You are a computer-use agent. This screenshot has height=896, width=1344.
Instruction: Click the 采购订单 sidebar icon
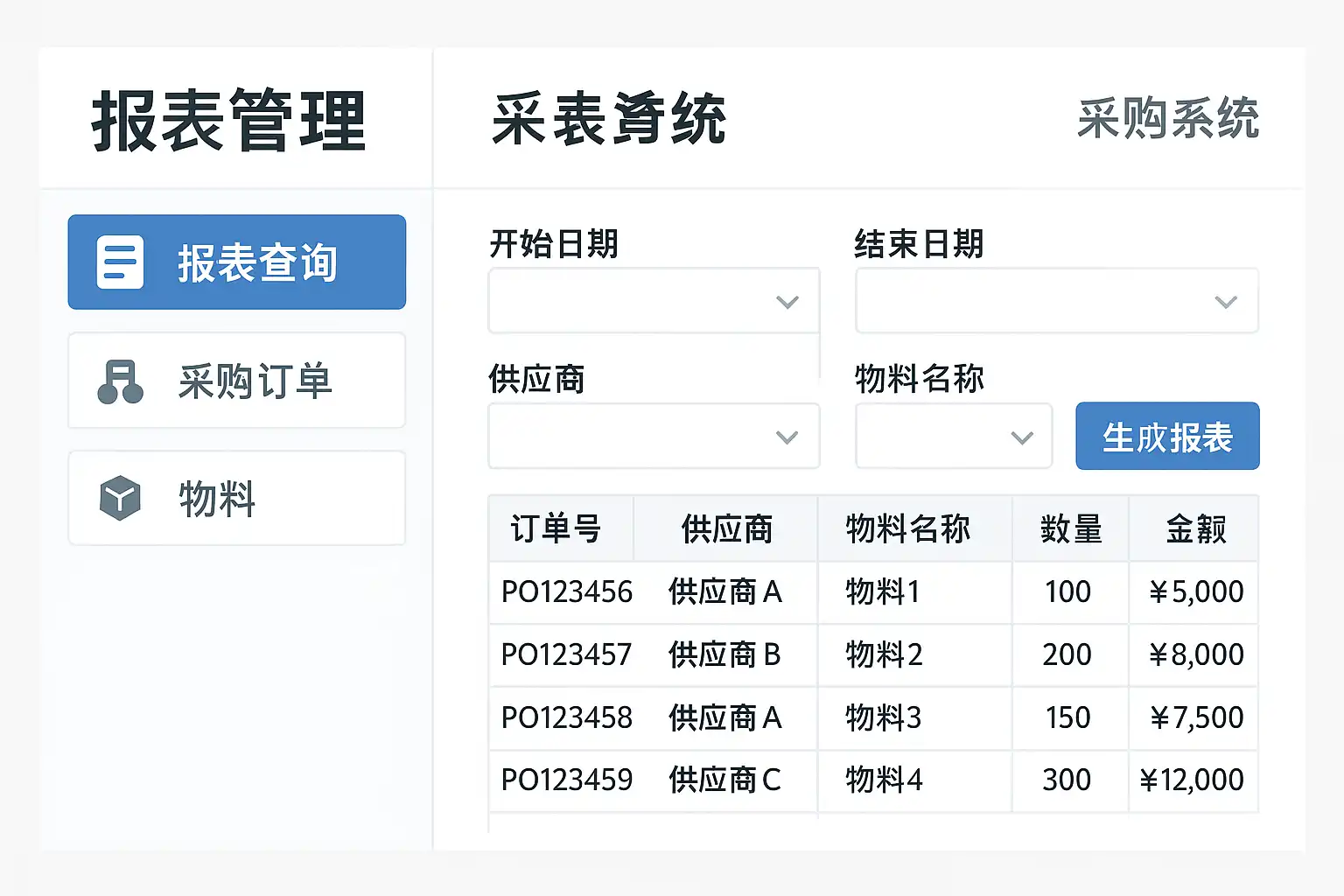click(x=120, y=381)
